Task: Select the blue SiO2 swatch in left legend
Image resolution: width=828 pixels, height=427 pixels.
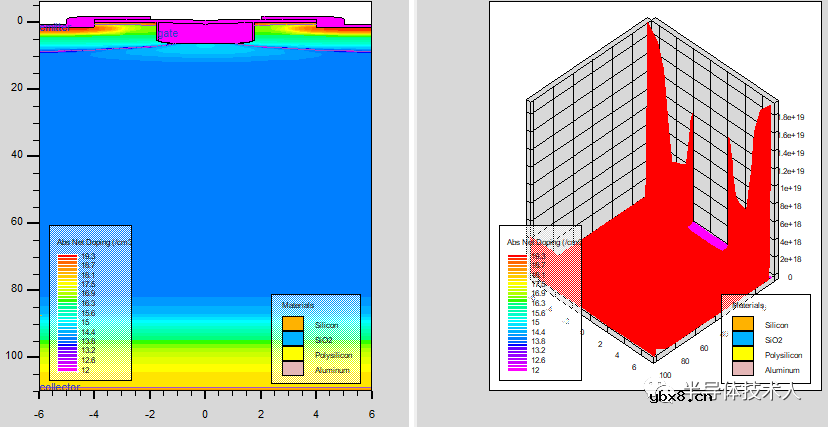Action: tap(292, 340)
